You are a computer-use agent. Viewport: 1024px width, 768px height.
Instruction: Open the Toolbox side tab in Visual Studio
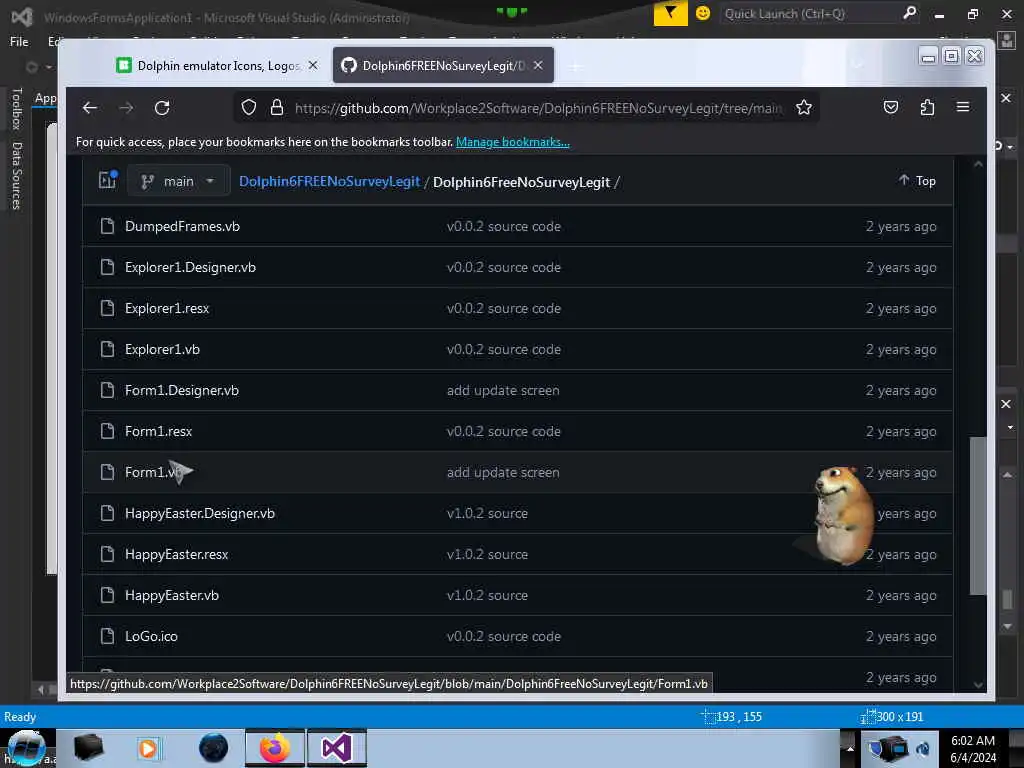(17, 109)
